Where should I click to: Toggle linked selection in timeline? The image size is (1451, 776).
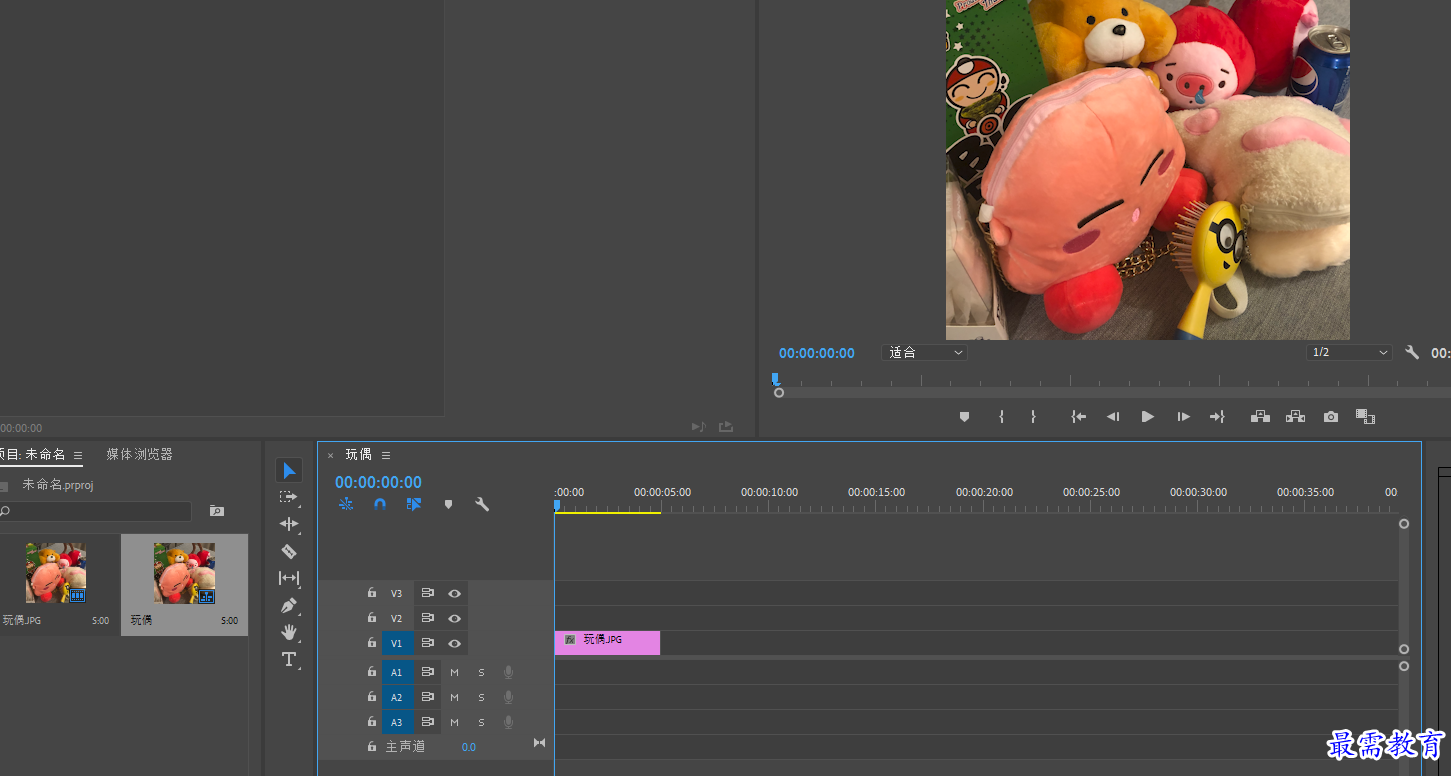pos(414,504)
